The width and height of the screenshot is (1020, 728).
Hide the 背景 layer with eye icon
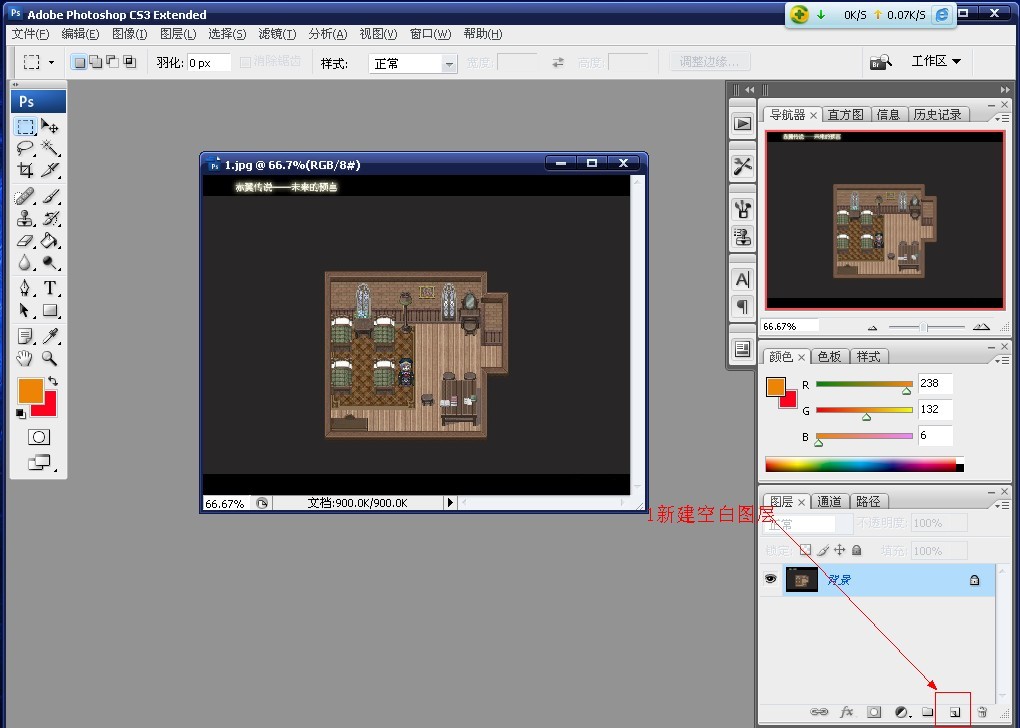coord(771,578)
